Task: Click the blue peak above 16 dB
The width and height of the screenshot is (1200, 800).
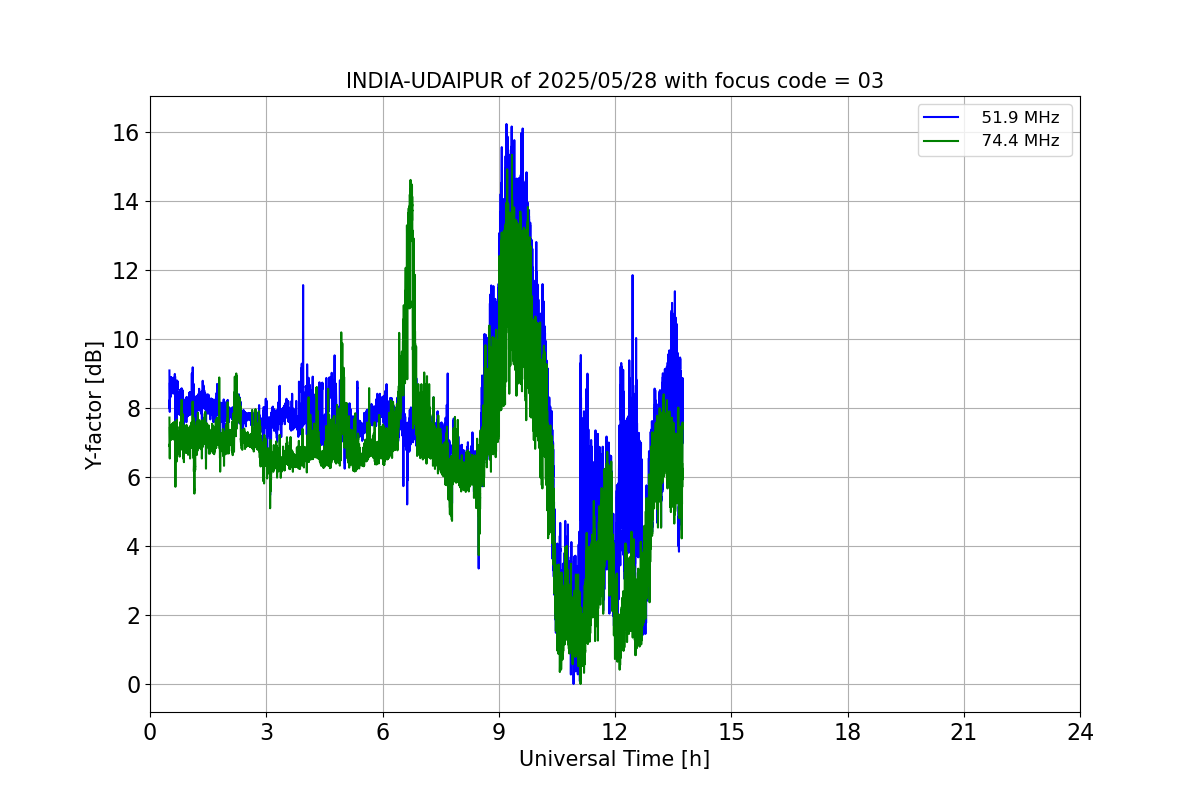Action: pyautogui.click(x=507, y=126)
